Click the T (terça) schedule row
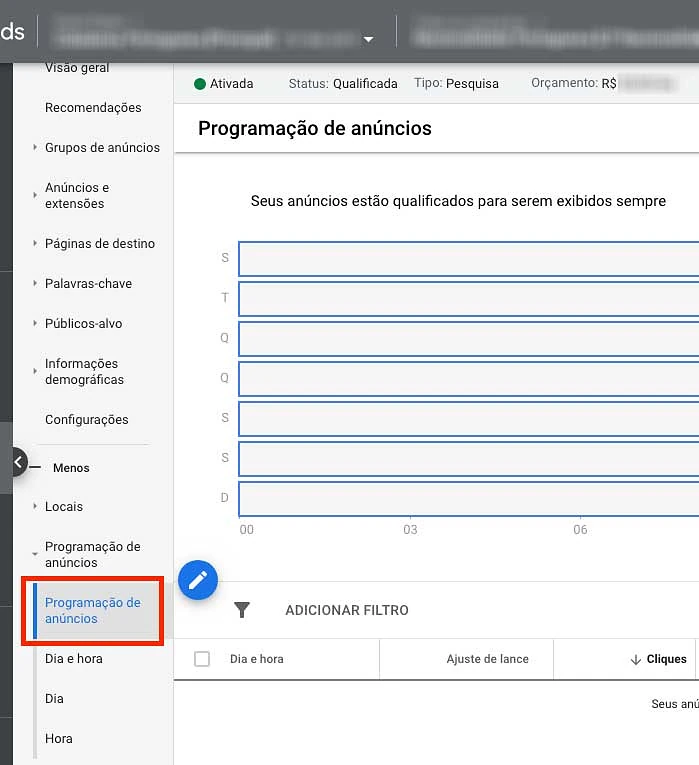The width and height of the screenshot is (699, 765). tap(469, 299)
